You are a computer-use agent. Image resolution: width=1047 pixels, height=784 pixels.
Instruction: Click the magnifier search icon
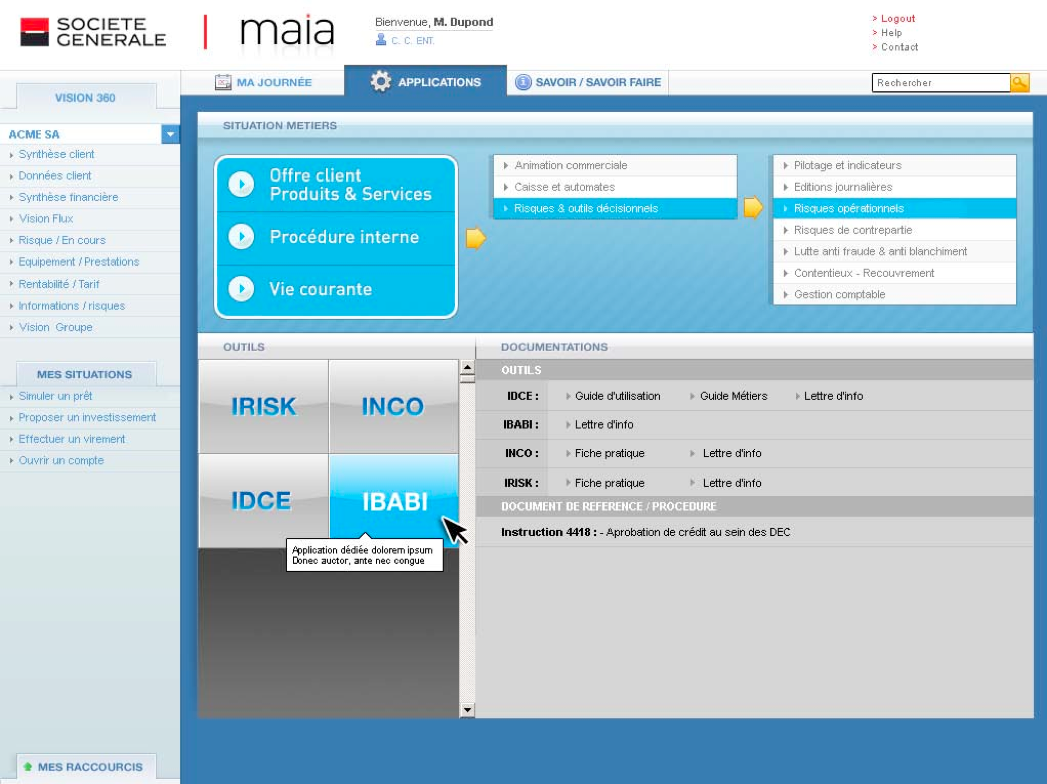click(1020, 83)
